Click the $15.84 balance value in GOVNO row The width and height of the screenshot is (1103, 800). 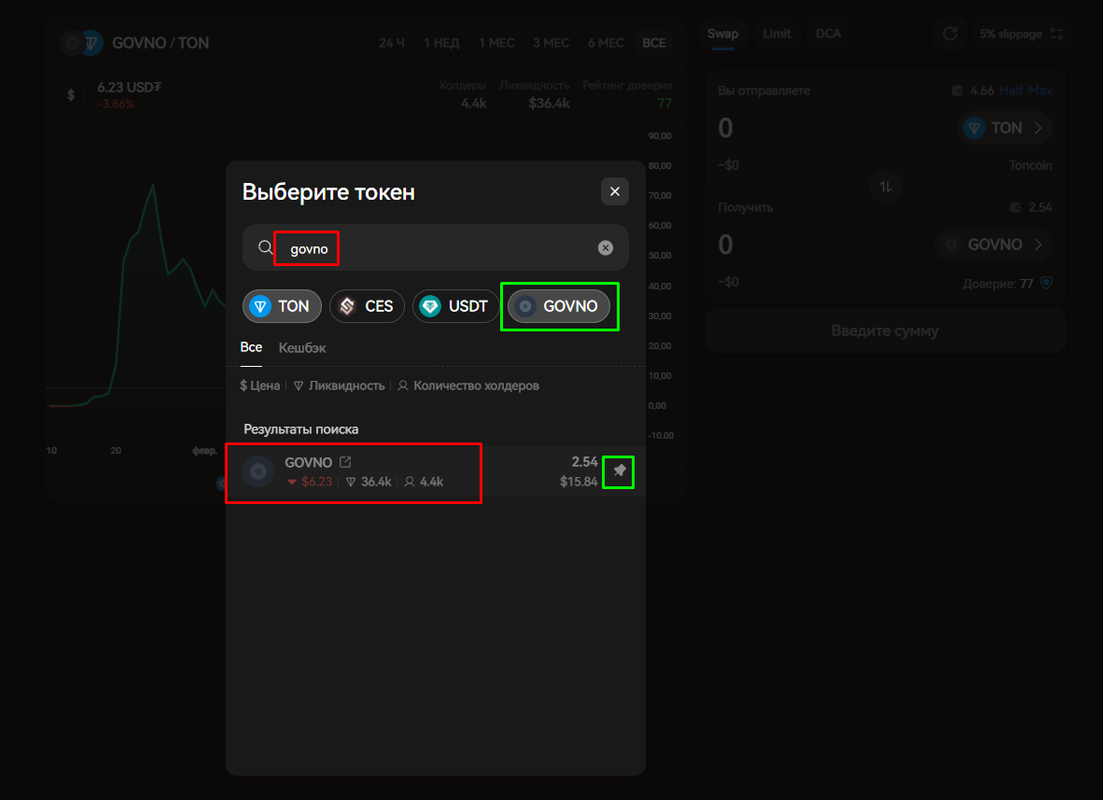[x=578, y=482]
